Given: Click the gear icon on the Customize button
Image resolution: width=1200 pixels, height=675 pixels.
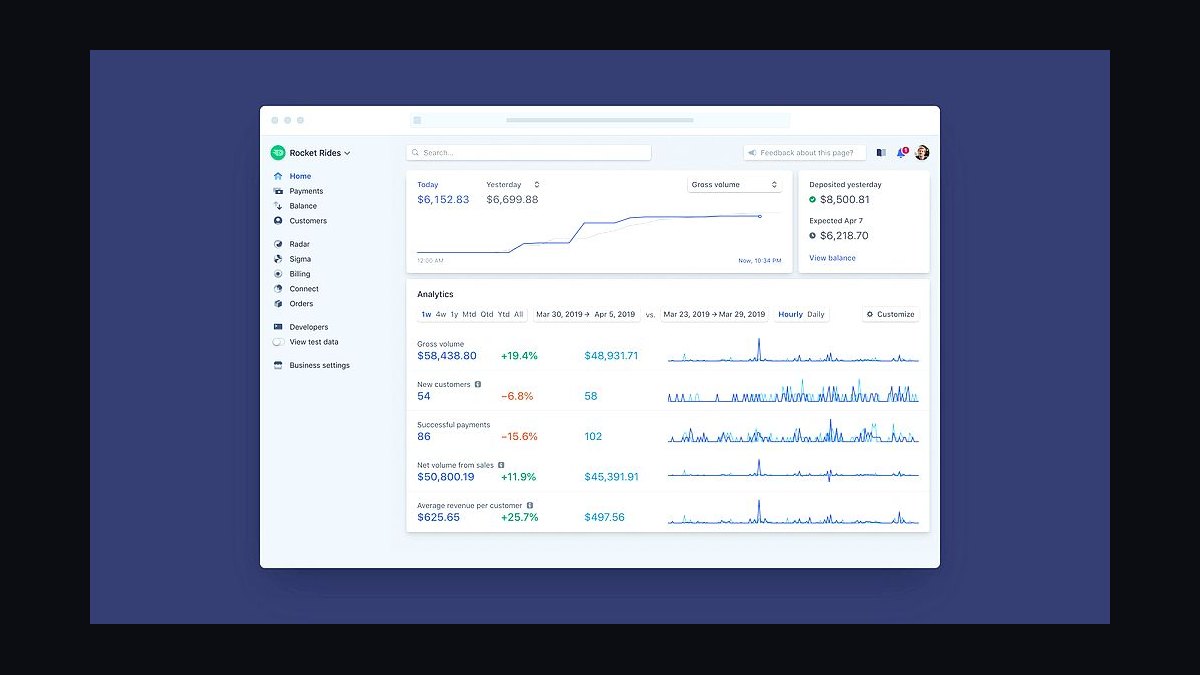Looking at the screenshot, I should tap(870, 314).
